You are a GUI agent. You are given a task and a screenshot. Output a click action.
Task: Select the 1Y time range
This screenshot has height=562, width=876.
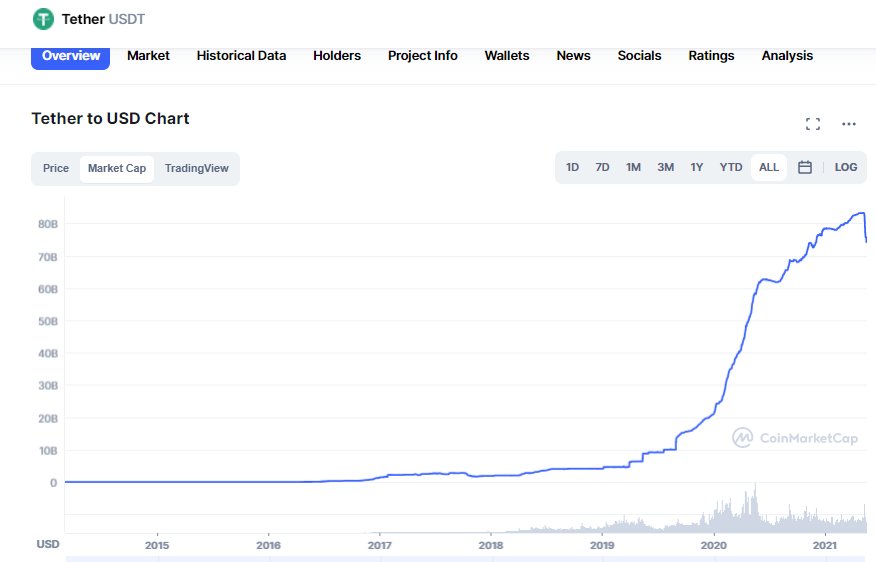(x=697, y=167)
